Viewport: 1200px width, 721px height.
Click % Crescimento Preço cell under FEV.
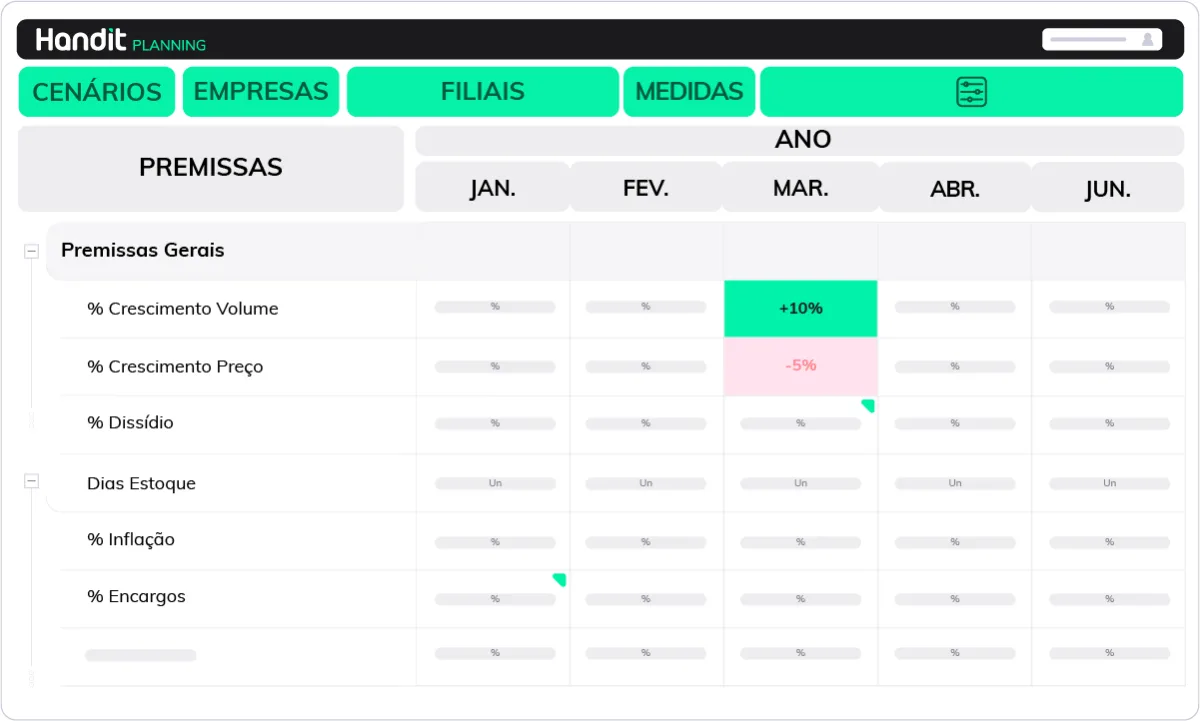pyautogui.click(x=647, y=367)
